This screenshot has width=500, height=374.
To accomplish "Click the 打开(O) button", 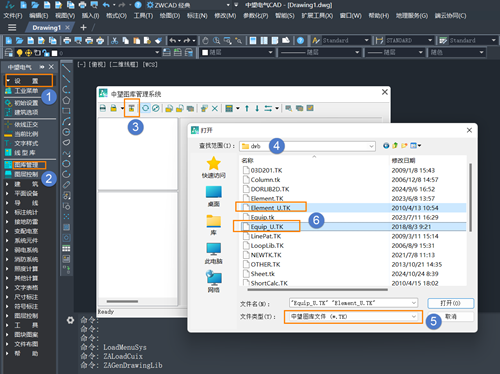I will [x=450, y=303].
